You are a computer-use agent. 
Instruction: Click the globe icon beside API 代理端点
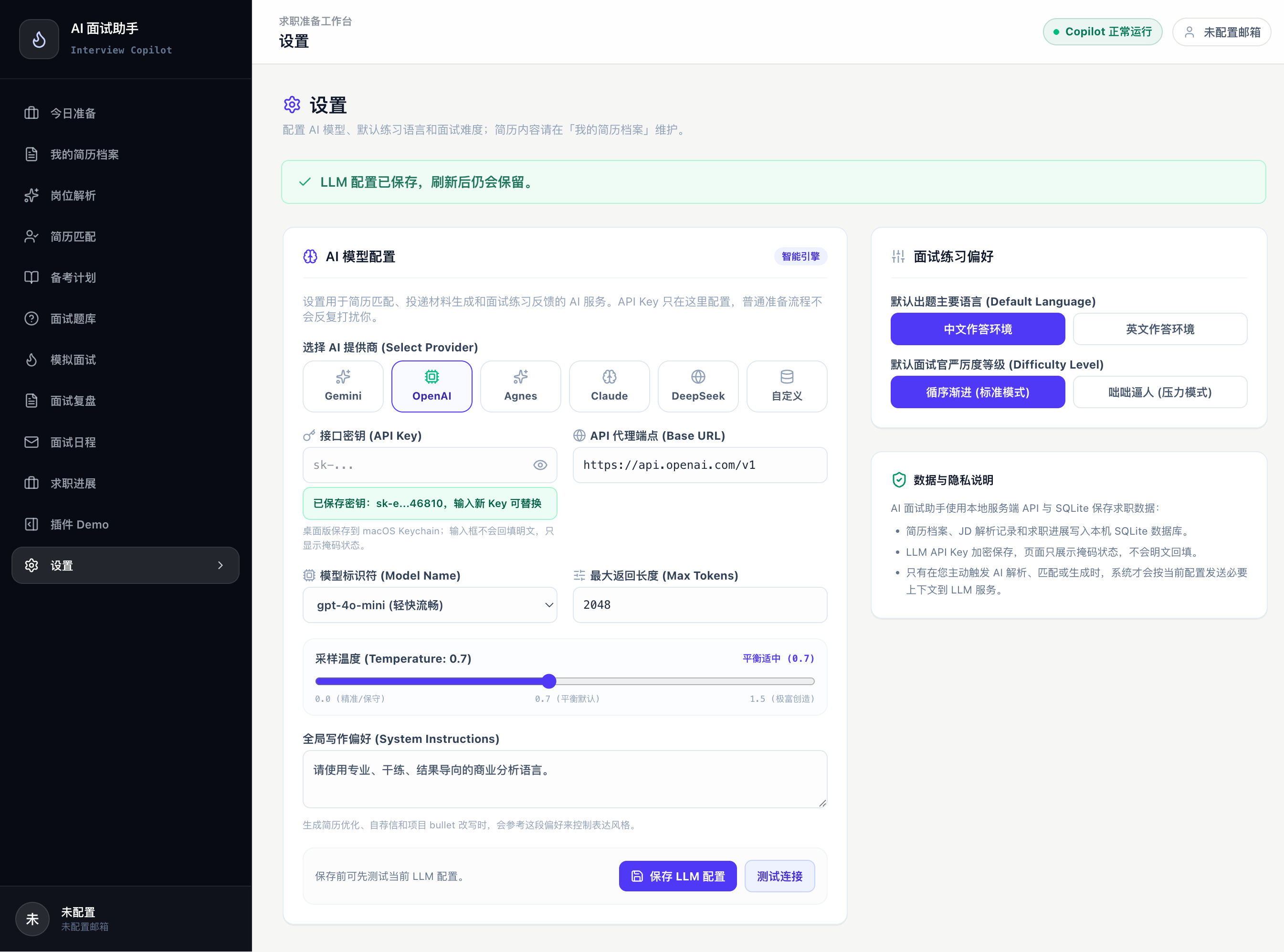(x=579, y=436)
